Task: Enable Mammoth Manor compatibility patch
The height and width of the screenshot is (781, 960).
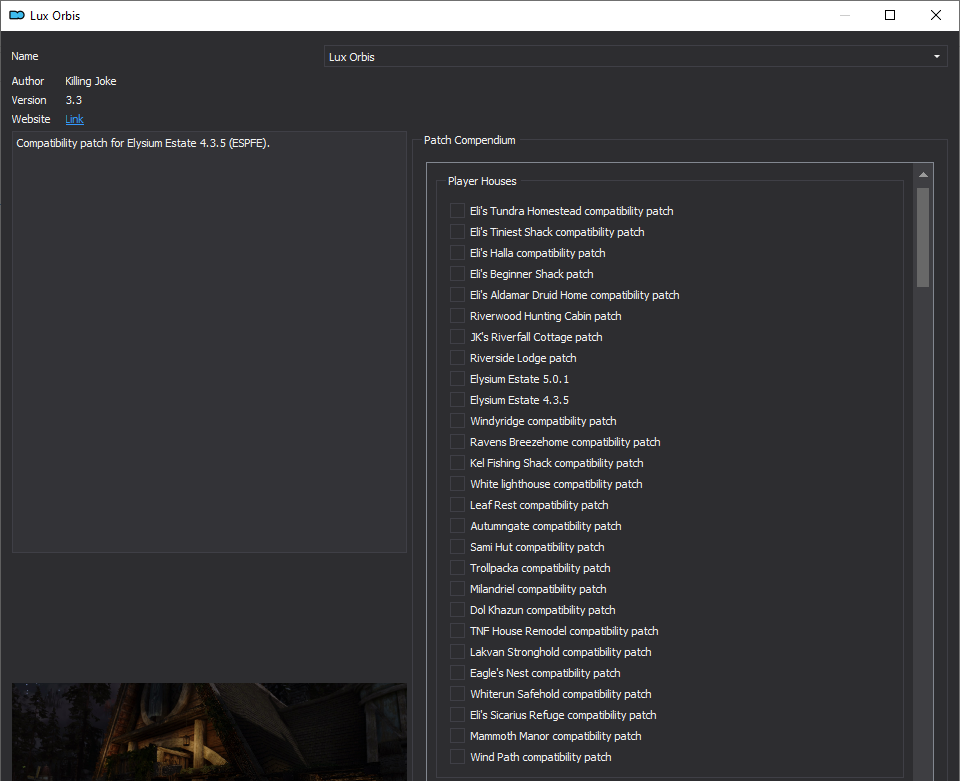Action: 457,736
